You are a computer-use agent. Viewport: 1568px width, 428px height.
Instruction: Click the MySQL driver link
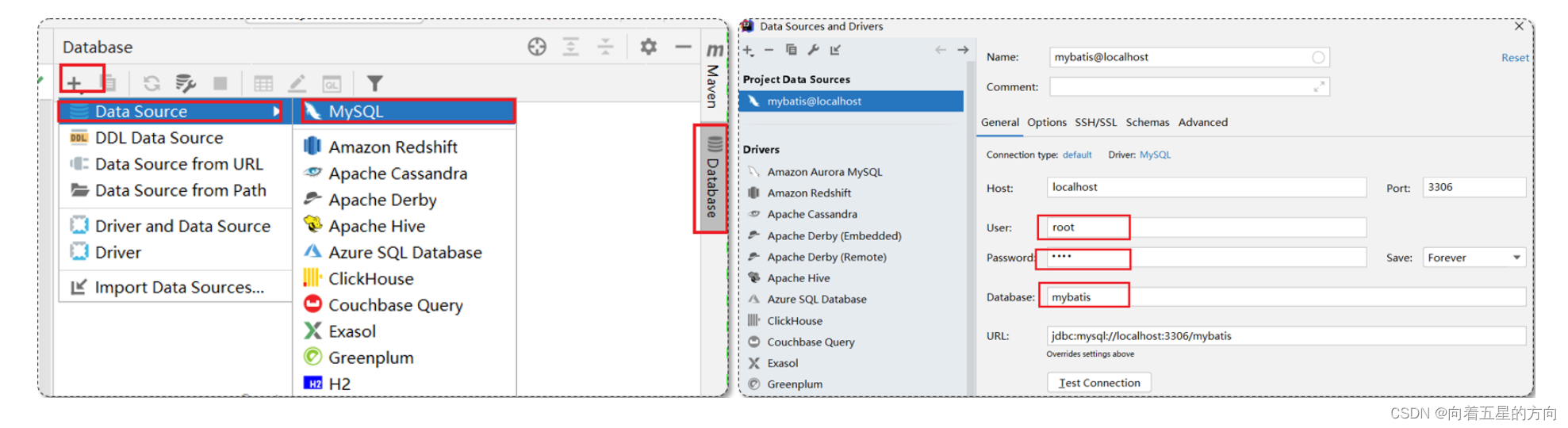pos(1155,155)
